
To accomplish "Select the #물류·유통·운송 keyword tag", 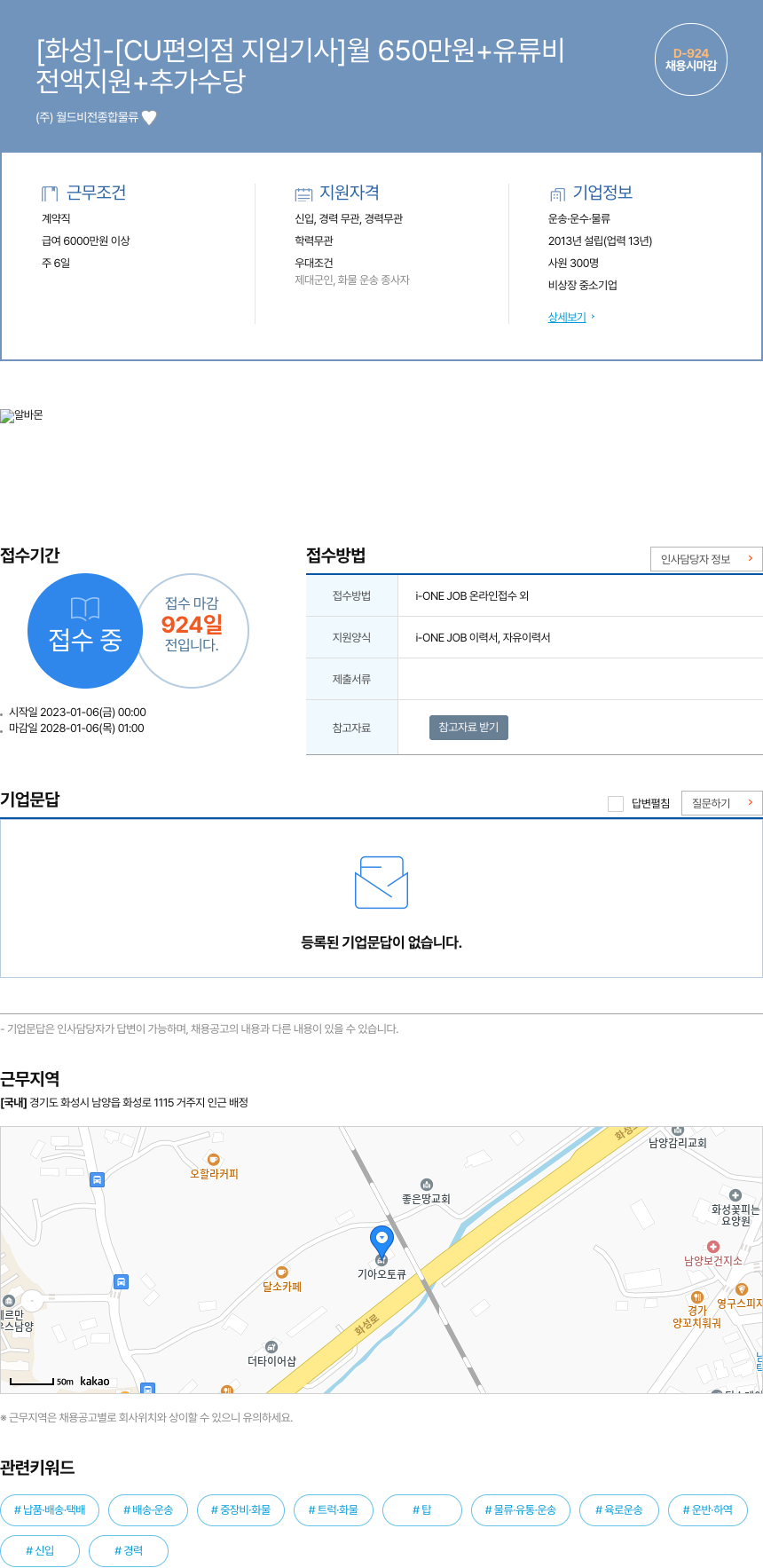I will (x=521, y=1509).
